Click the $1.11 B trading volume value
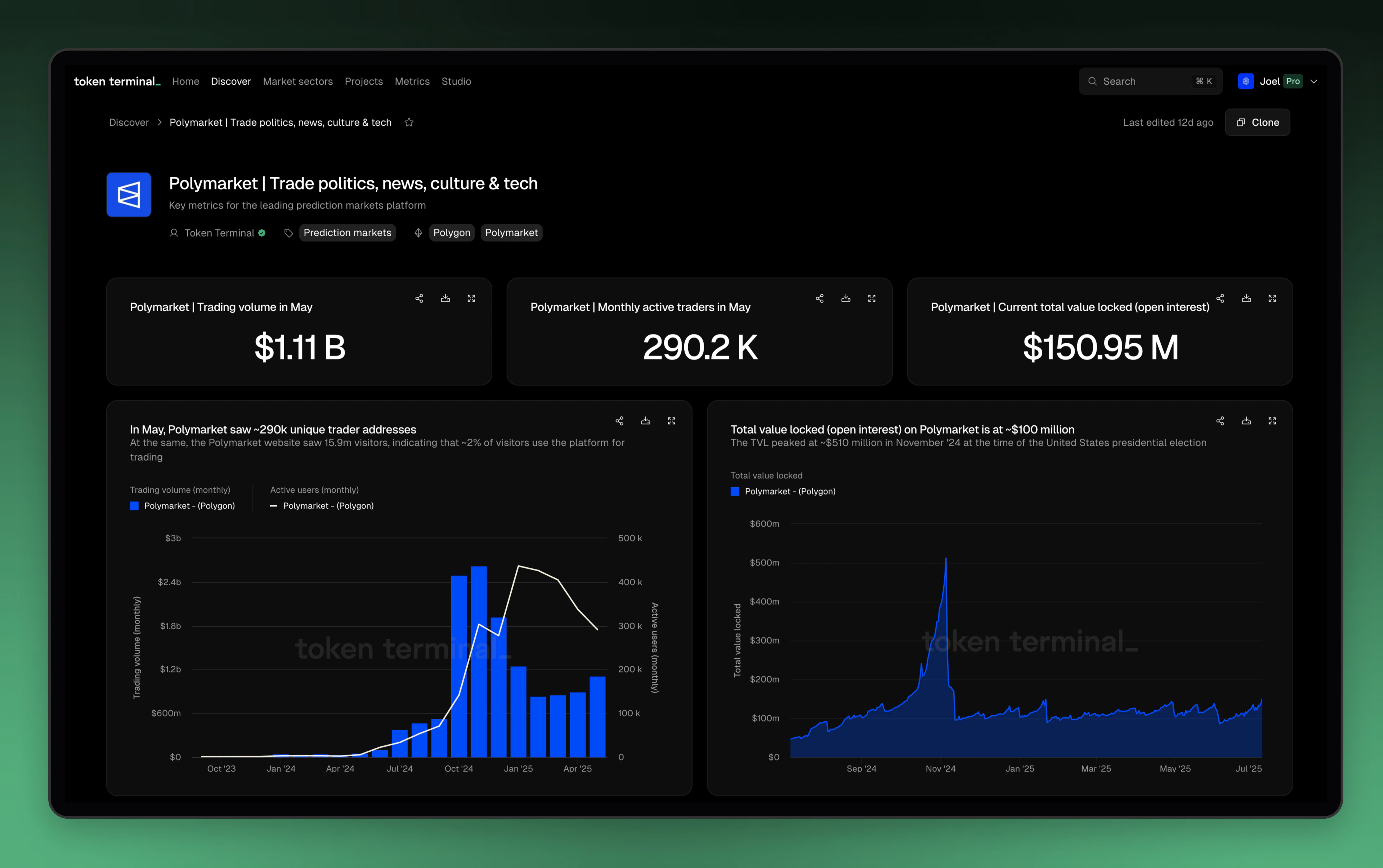This screenshot has width=1383, height=868. pos(300,347)
